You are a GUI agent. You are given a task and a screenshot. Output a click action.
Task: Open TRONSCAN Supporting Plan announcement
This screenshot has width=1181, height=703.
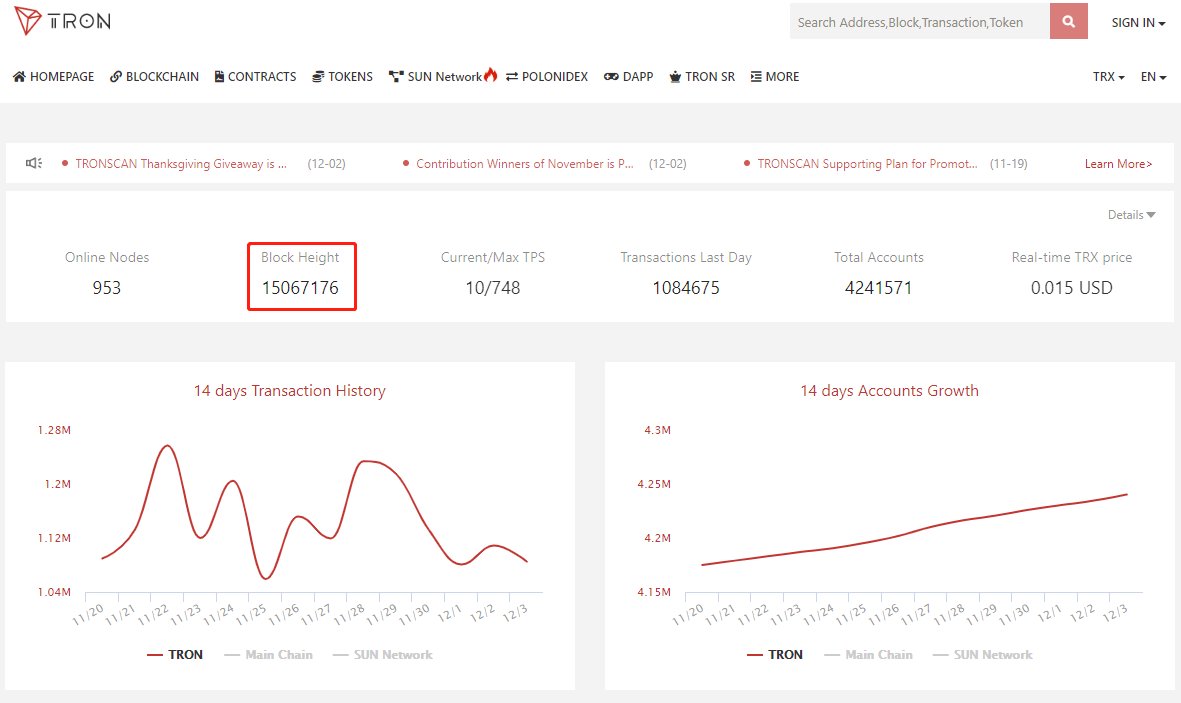pos(867,164)
